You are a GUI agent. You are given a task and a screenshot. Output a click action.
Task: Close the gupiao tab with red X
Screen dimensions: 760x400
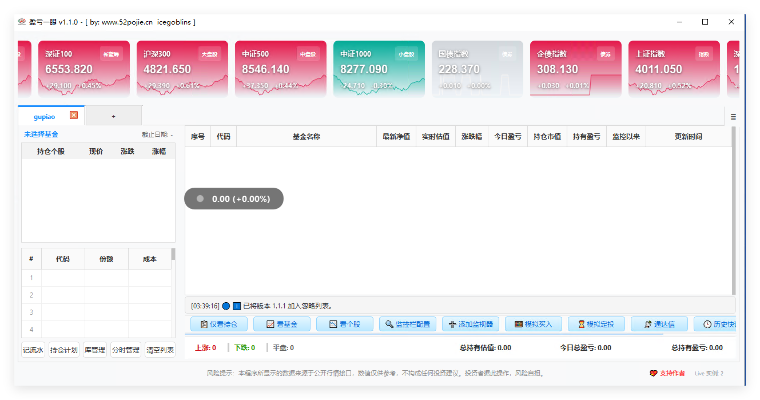(74, 115)
